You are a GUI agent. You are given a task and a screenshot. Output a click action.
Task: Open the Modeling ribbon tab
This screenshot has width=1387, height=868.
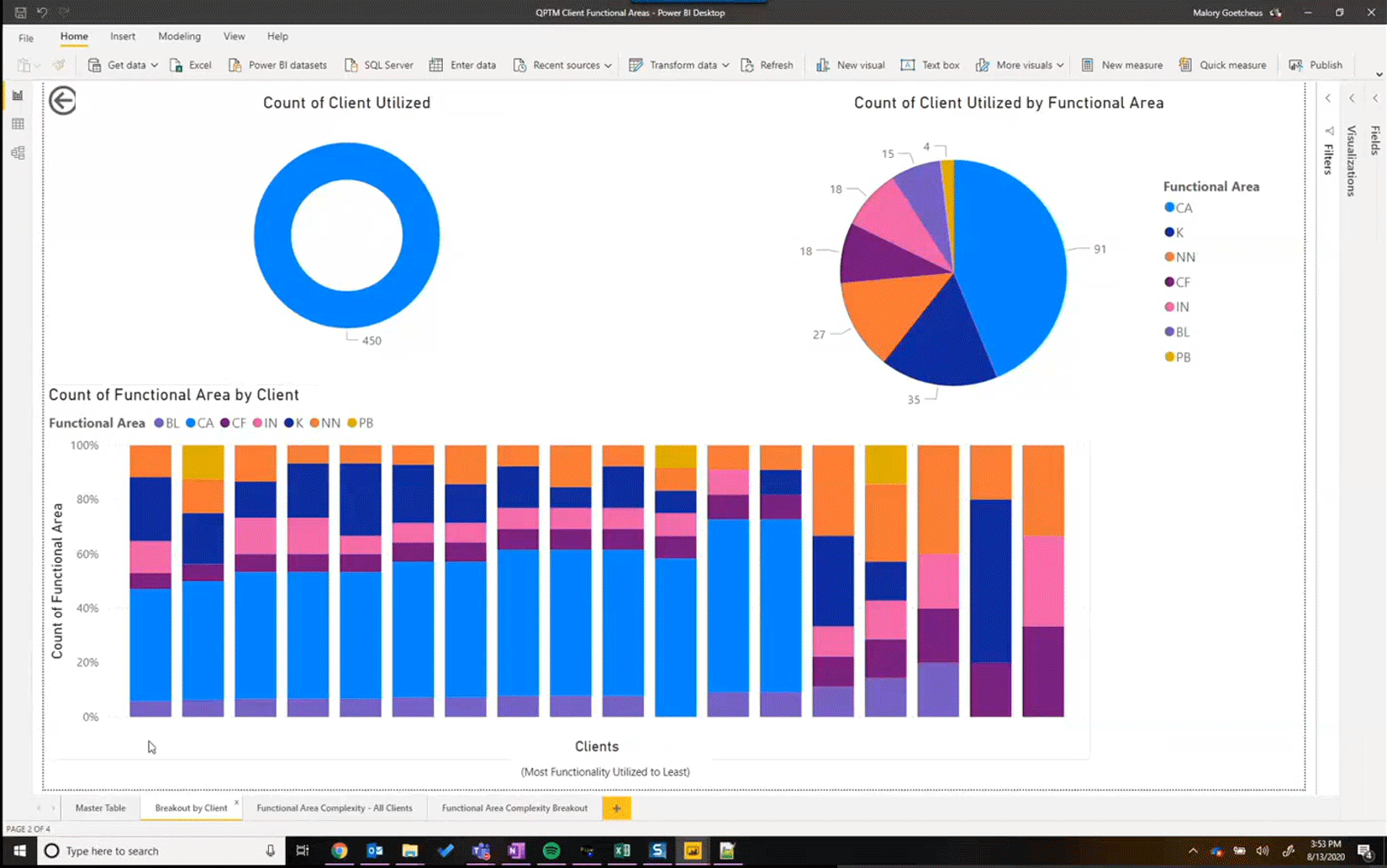[179, 36]
